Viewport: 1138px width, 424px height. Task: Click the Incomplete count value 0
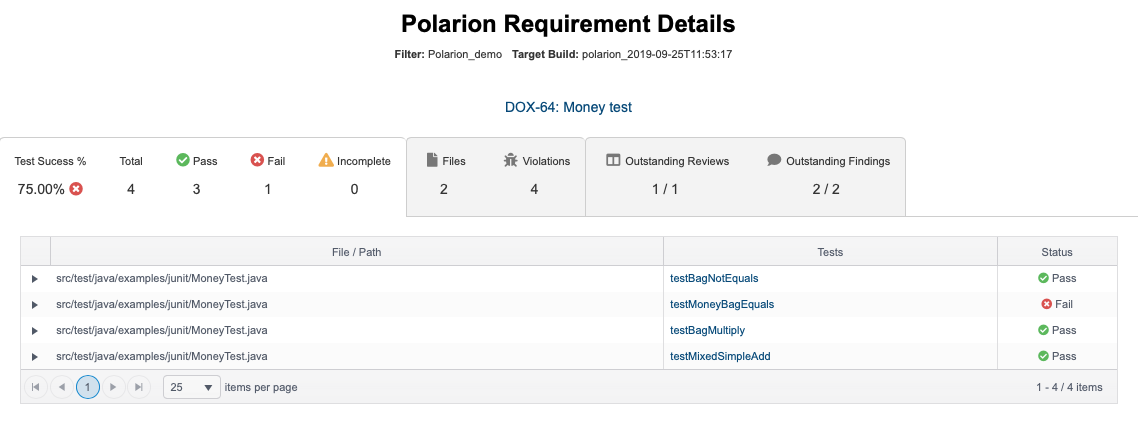pyautogui.click(x=354, y=189)
